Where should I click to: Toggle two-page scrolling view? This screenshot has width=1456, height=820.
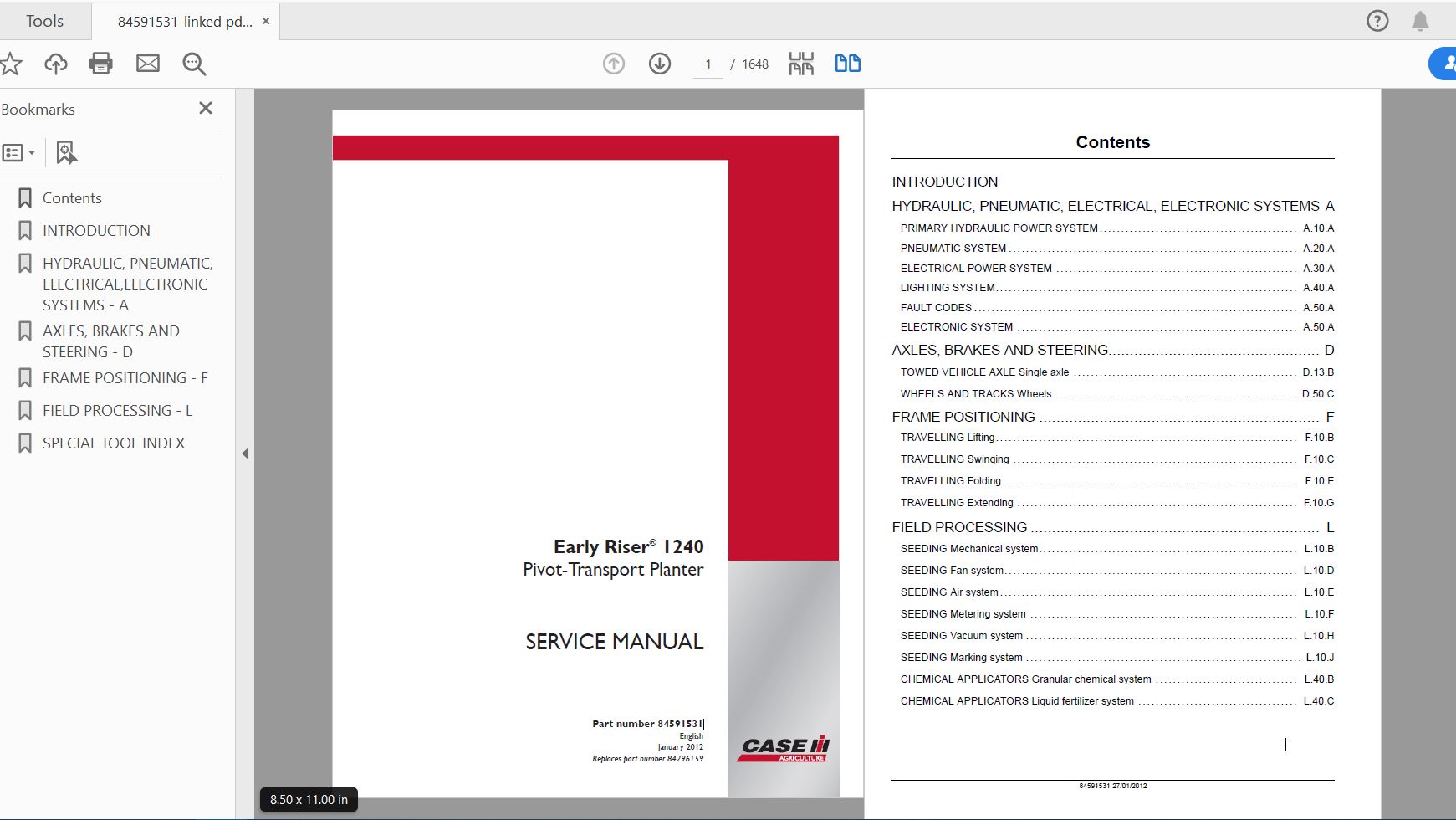848,63
